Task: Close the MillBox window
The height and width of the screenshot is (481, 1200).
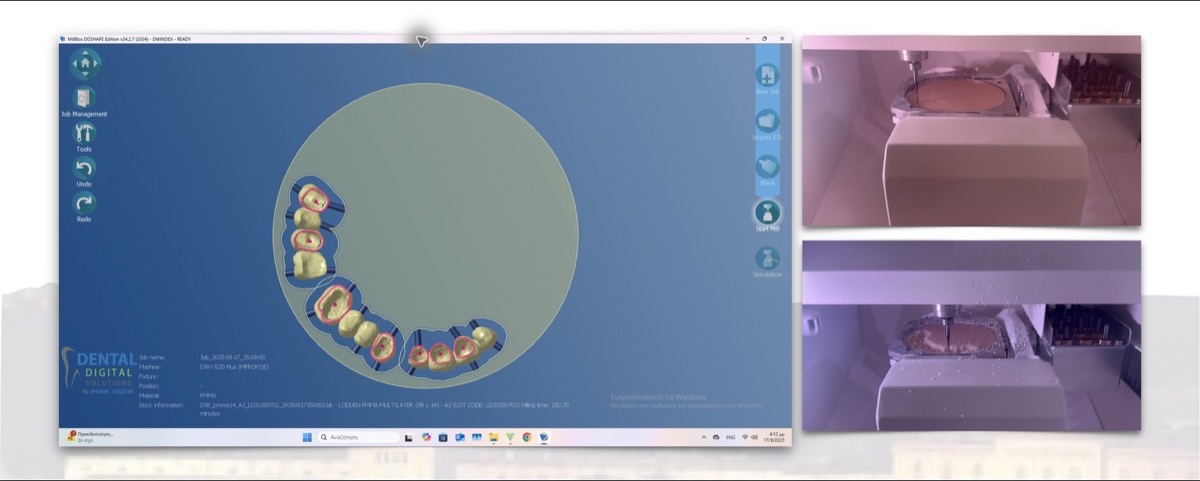Action: tap(781, 39)
